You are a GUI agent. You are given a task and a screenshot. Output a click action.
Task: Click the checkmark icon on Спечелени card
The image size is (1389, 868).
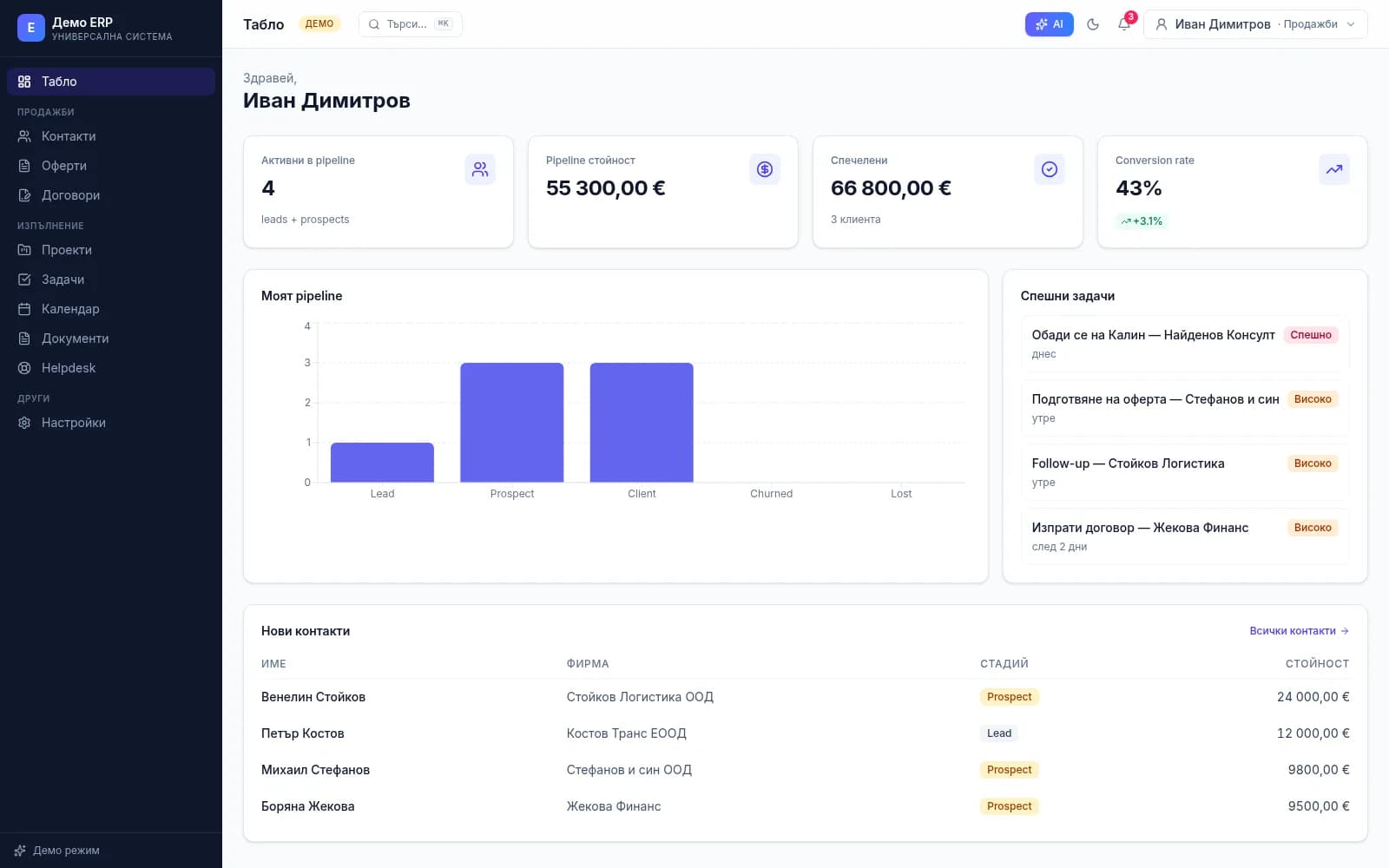point(1050,169)
